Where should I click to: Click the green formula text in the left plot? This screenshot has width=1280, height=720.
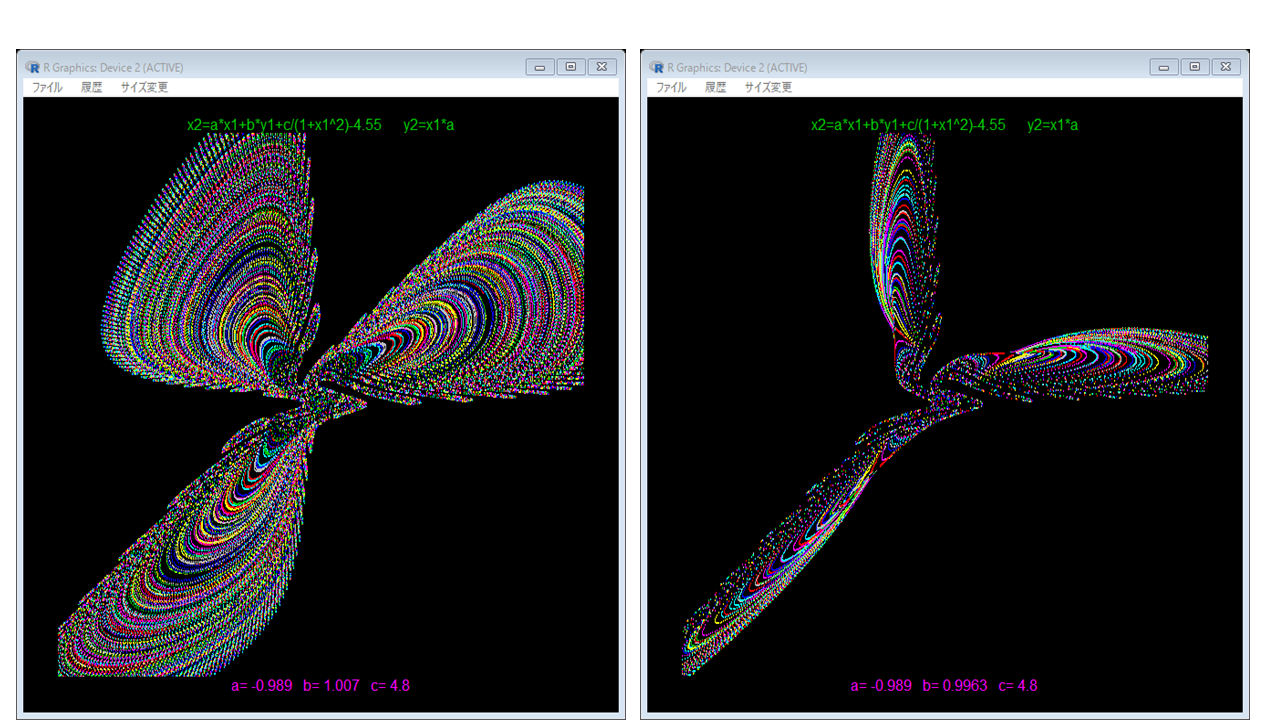tap(320, 125)
